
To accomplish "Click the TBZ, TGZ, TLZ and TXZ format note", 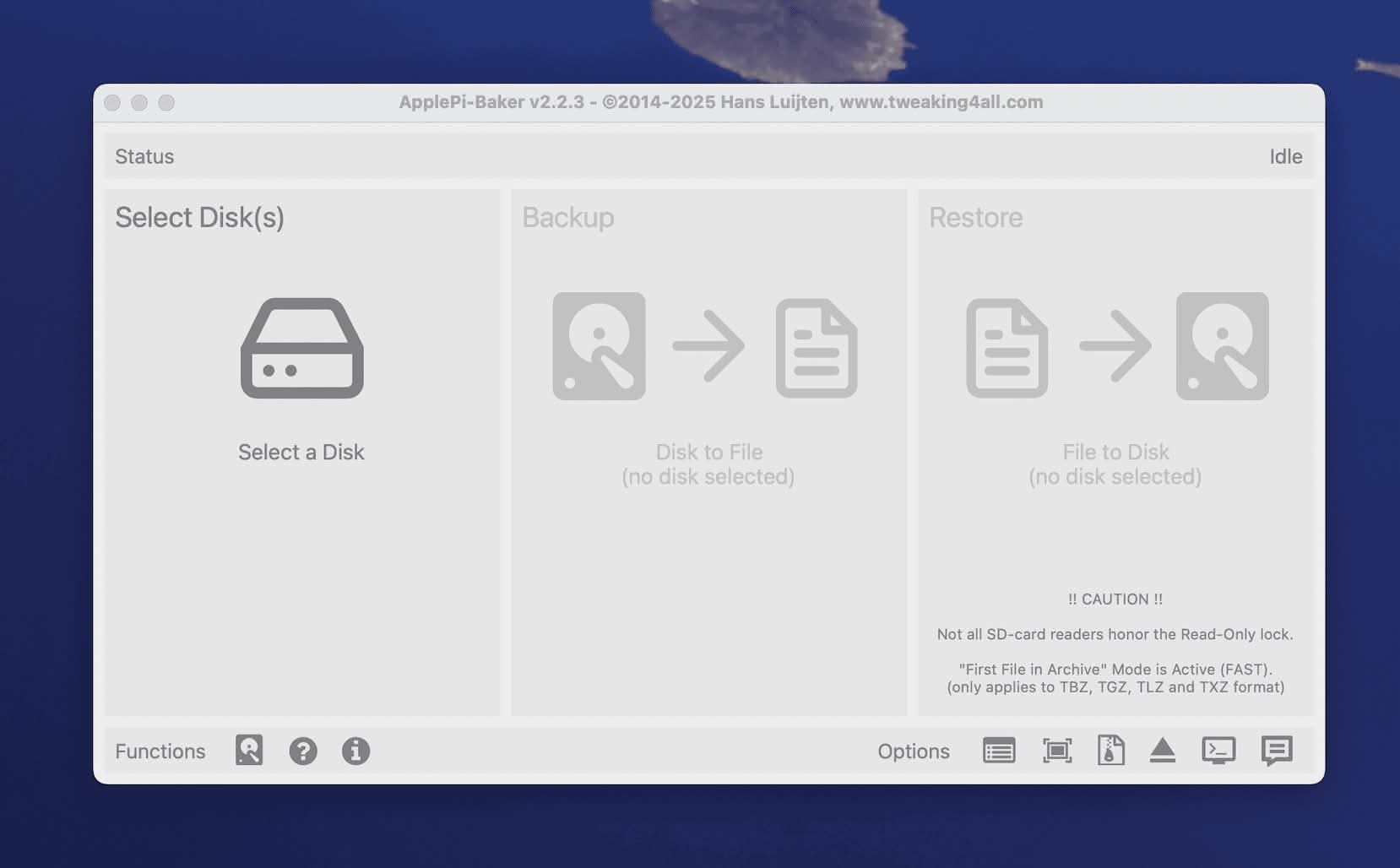I will click(1115, 687).
